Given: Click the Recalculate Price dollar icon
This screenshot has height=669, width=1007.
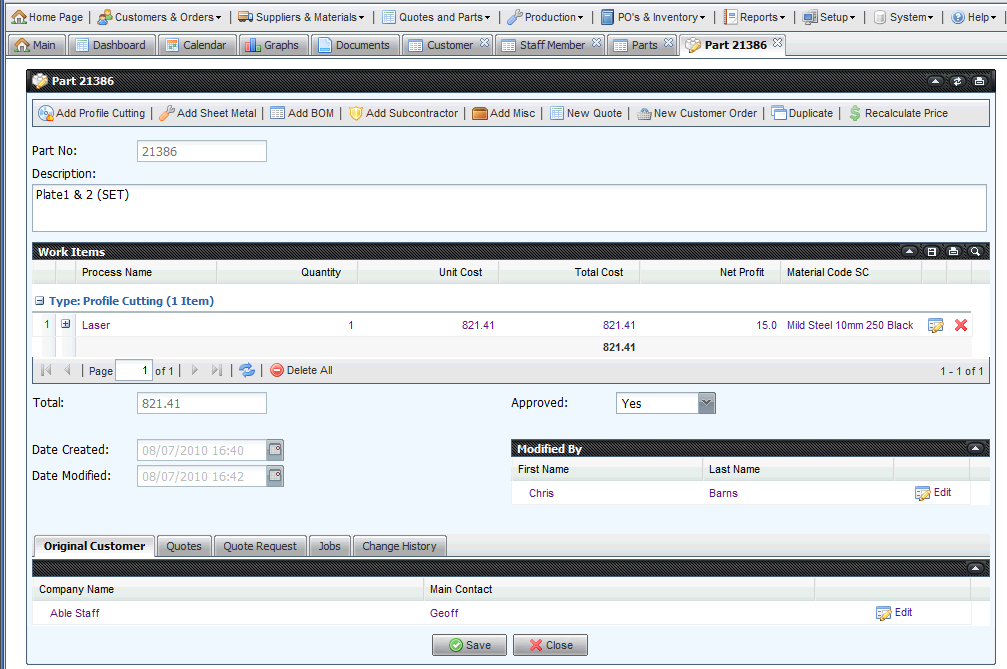Looking at the screenshot, I should (855, 114).
